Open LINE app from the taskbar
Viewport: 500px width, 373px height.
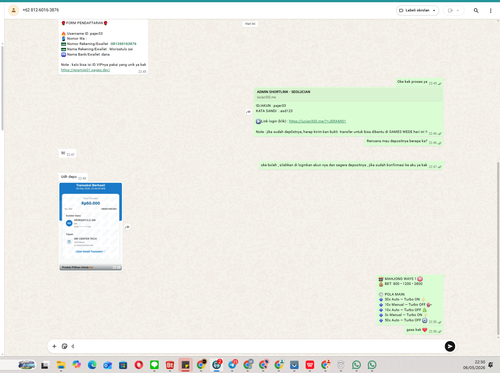tap(154, 365)
